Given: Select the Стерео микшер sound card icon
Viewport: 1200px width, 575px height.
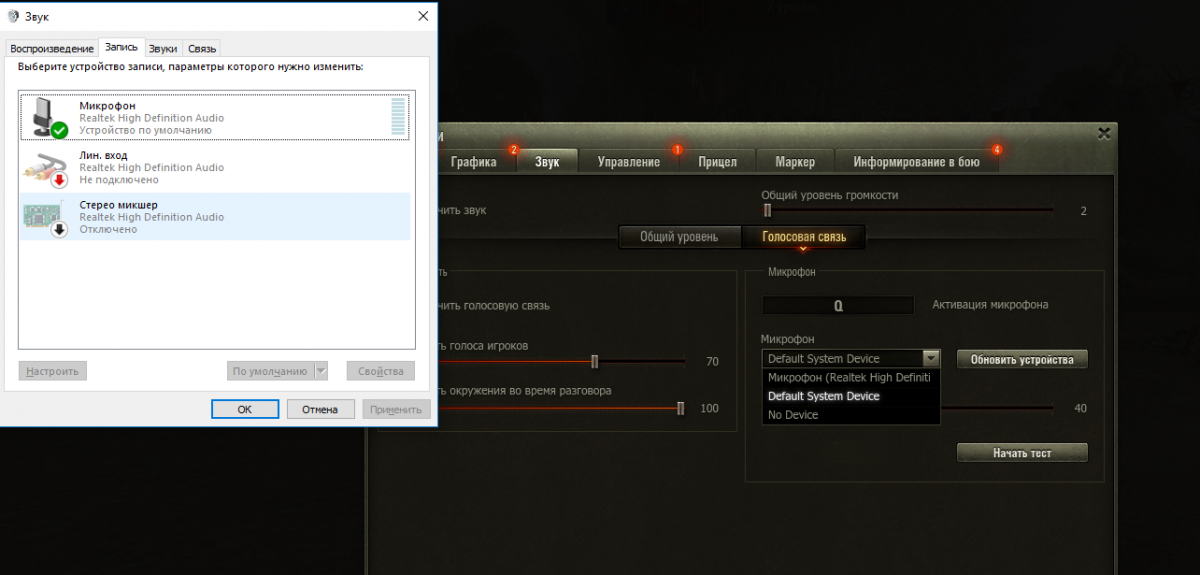Looking at the screenshot, I should 47,217.
